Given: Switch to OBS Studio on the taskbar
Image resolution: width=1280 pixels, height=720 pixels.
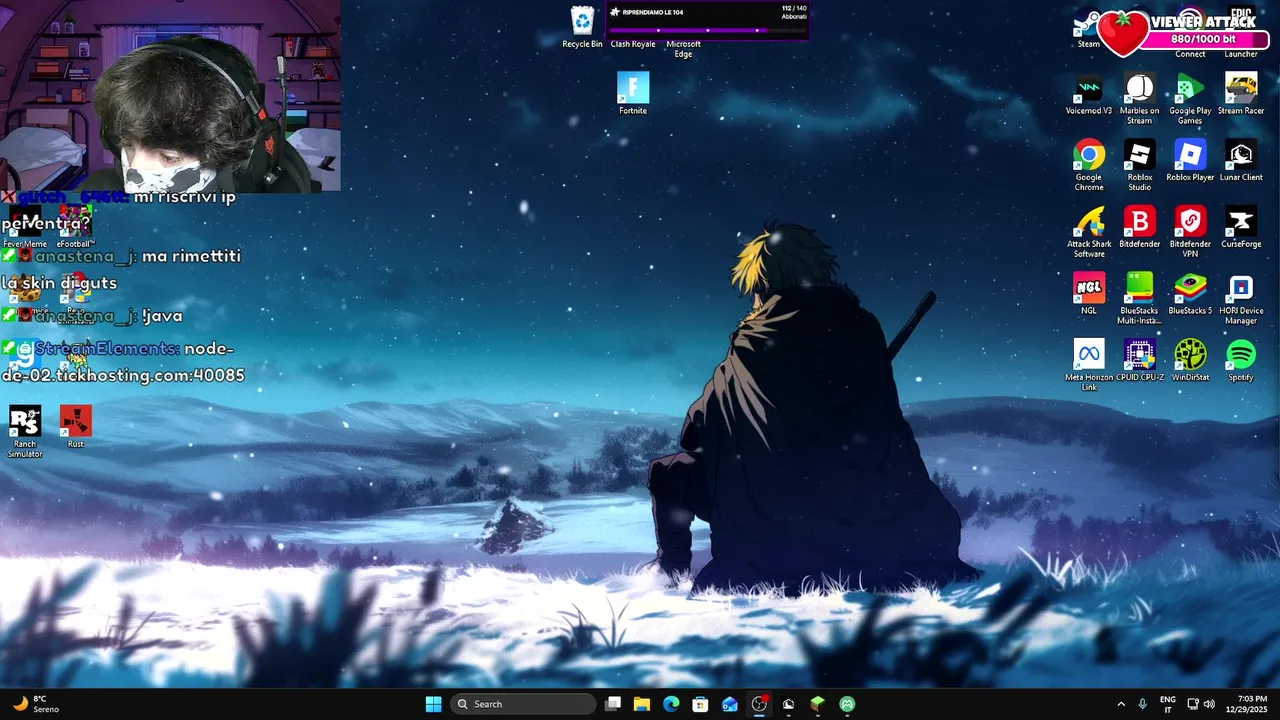Looking at the screenshot, I should [x=759, y=704].
